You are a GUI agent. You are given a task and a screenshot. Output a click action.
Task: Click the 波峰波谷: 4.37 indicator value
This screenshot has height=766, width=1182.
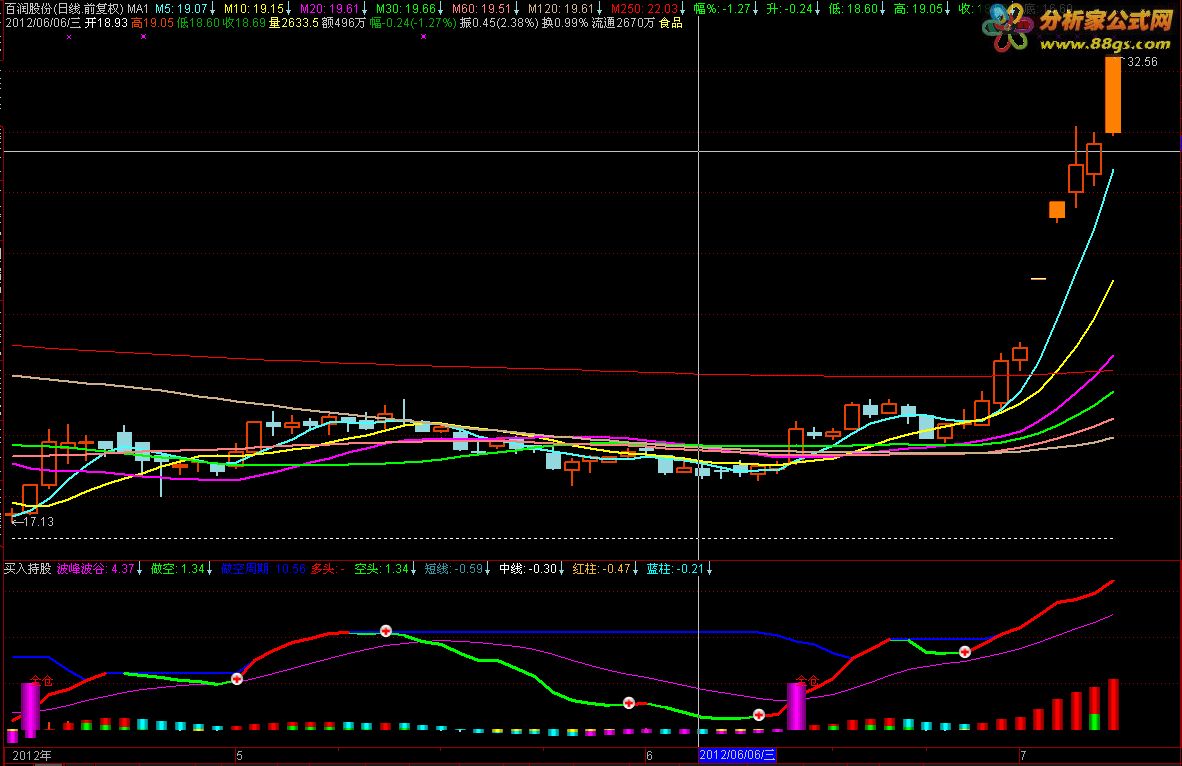tap(95, 568)
